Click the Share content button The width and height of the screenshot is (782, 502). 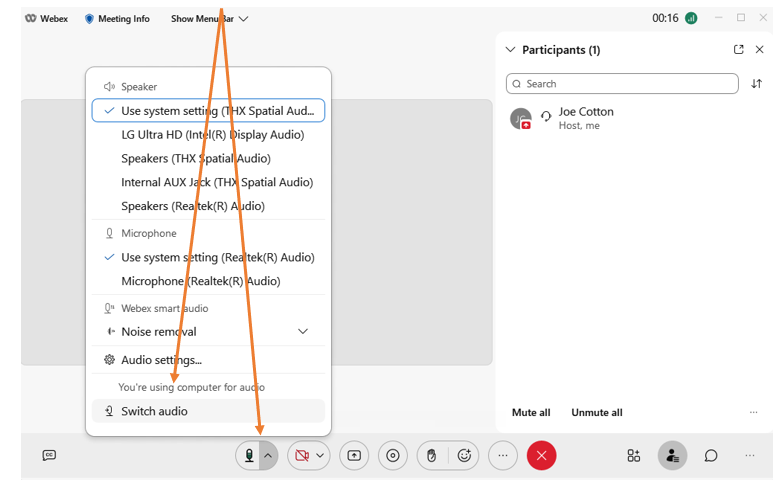tap(354, 455)
